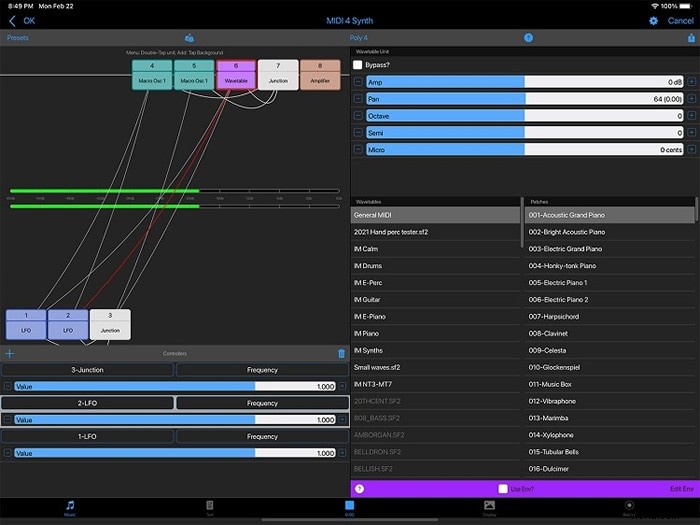Select the LFO unit block 2

click(68, 325)
